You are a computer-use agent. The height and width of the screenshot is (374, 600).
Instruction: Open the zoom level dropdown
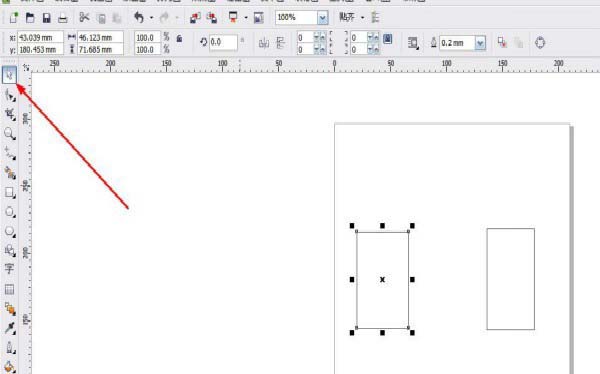coord(323,18)
